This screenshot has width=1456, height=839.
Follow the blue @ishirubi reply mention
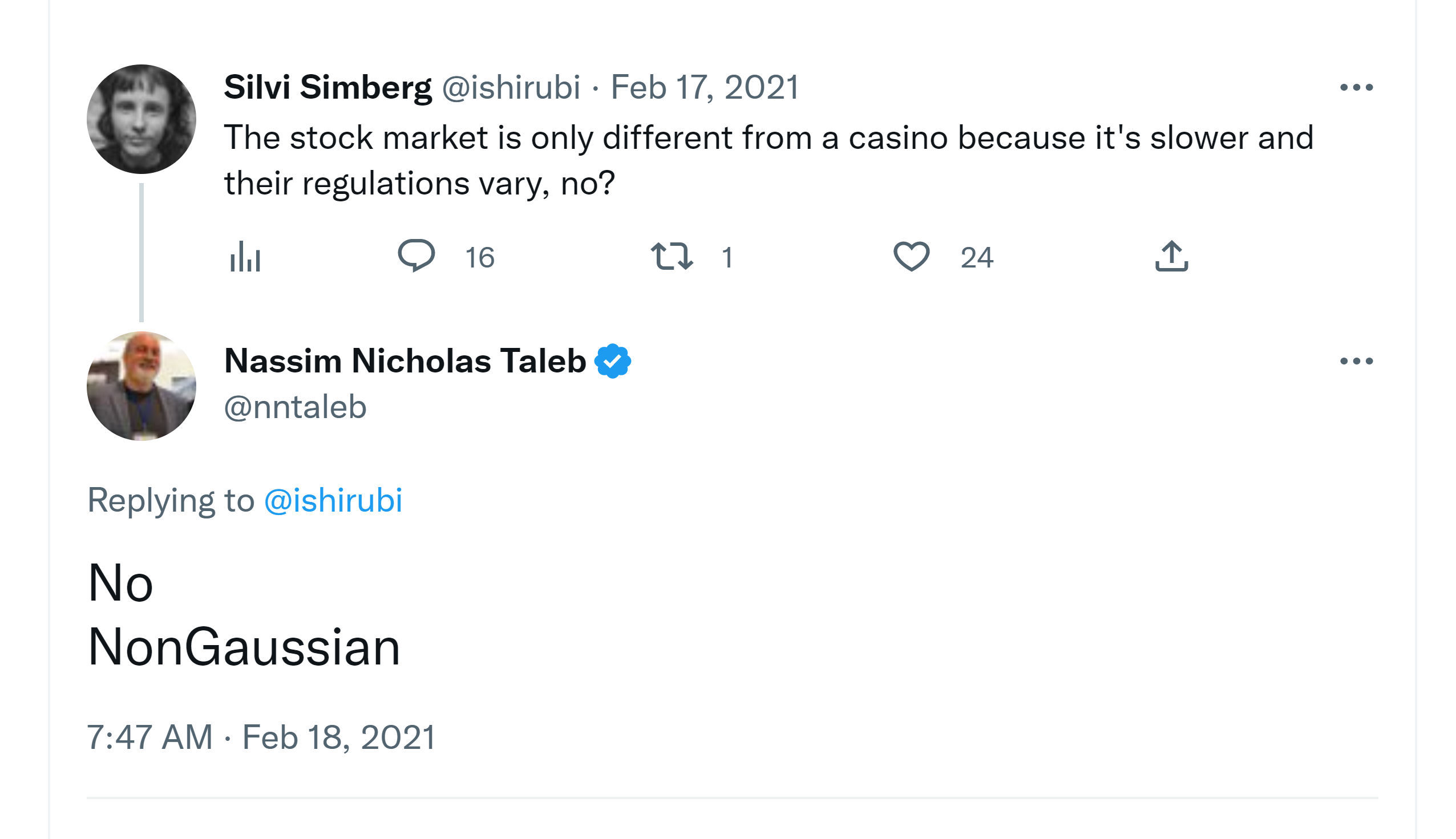click(333, 500)
